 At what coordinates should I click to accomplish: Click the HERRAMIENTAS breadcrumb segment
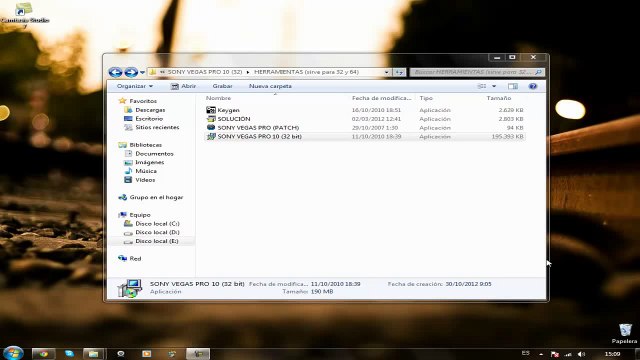pos(306,72)
